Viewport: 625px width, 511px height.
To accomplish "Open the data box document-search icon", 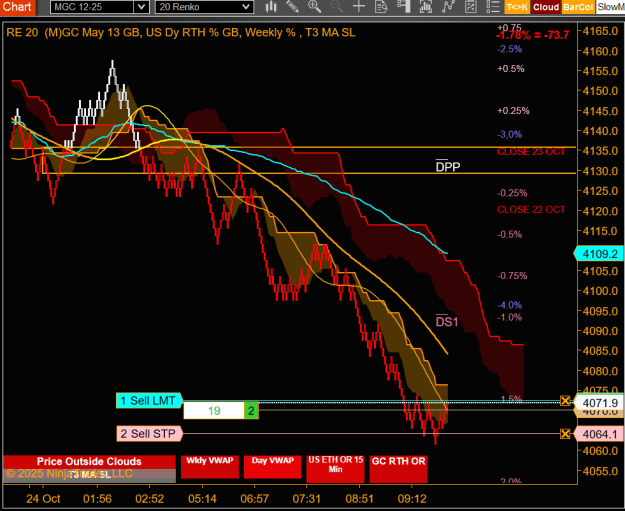I will 381,7.
